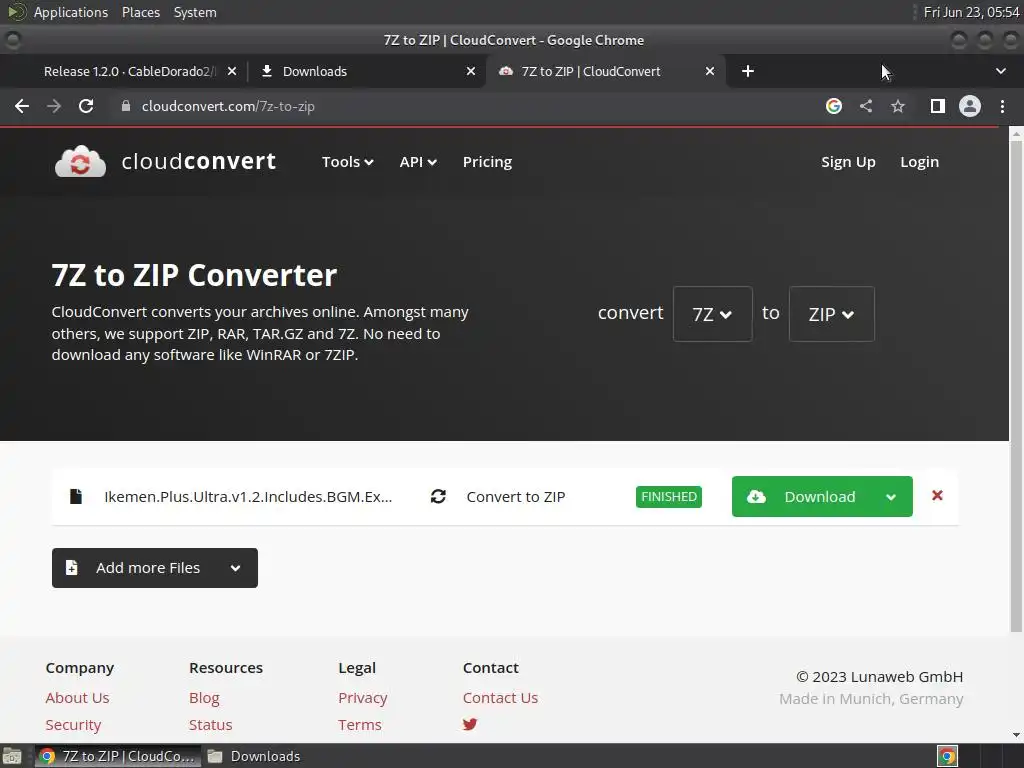Click the convert arrows icon beside Convert to ZIP
Screen dimensions: 1024x768
click(438, 496)
